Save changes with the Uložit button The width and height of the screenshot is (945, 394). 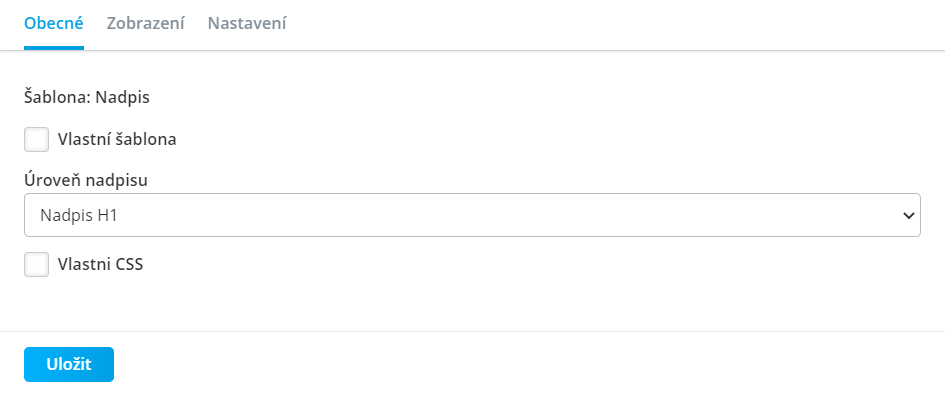(69, 364)
